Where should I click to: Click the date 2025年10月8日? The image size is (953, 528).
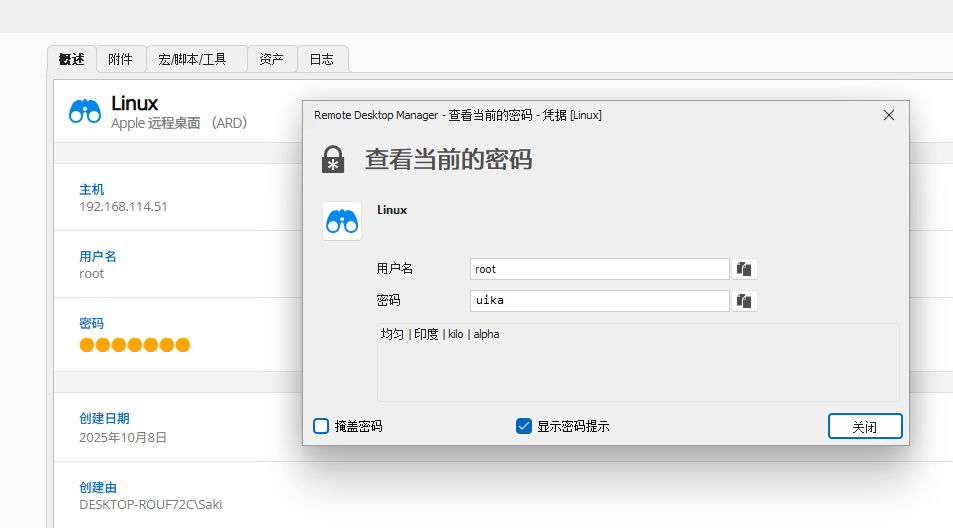(123, 437)
